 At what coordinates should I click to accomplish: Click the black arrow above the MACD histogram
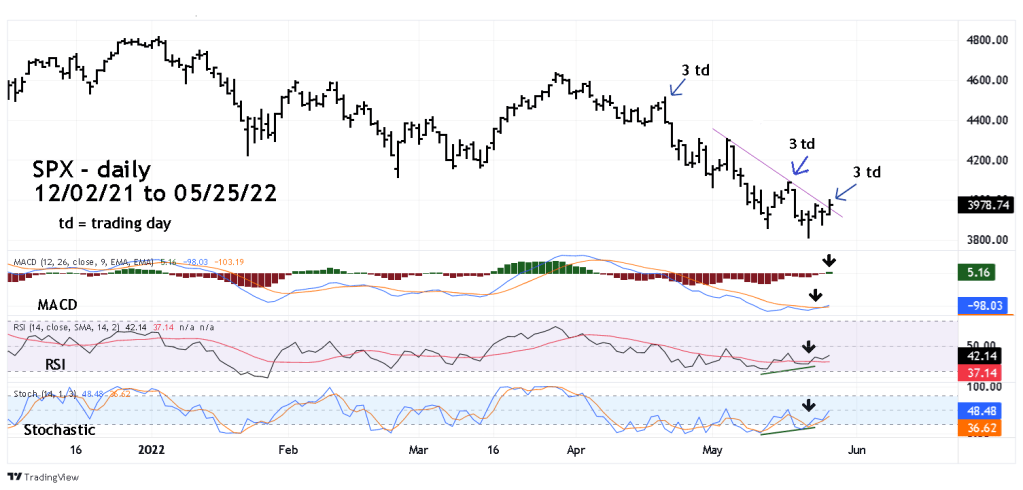(829, 263)
